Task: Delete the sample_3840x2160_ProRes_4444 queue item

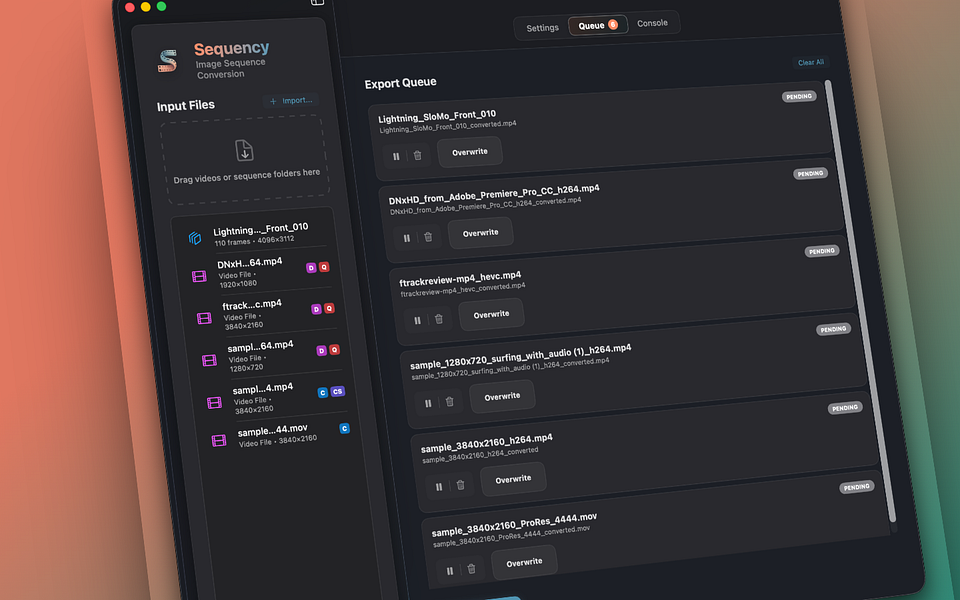Action: pyautogui.click(x=471, y=569)
